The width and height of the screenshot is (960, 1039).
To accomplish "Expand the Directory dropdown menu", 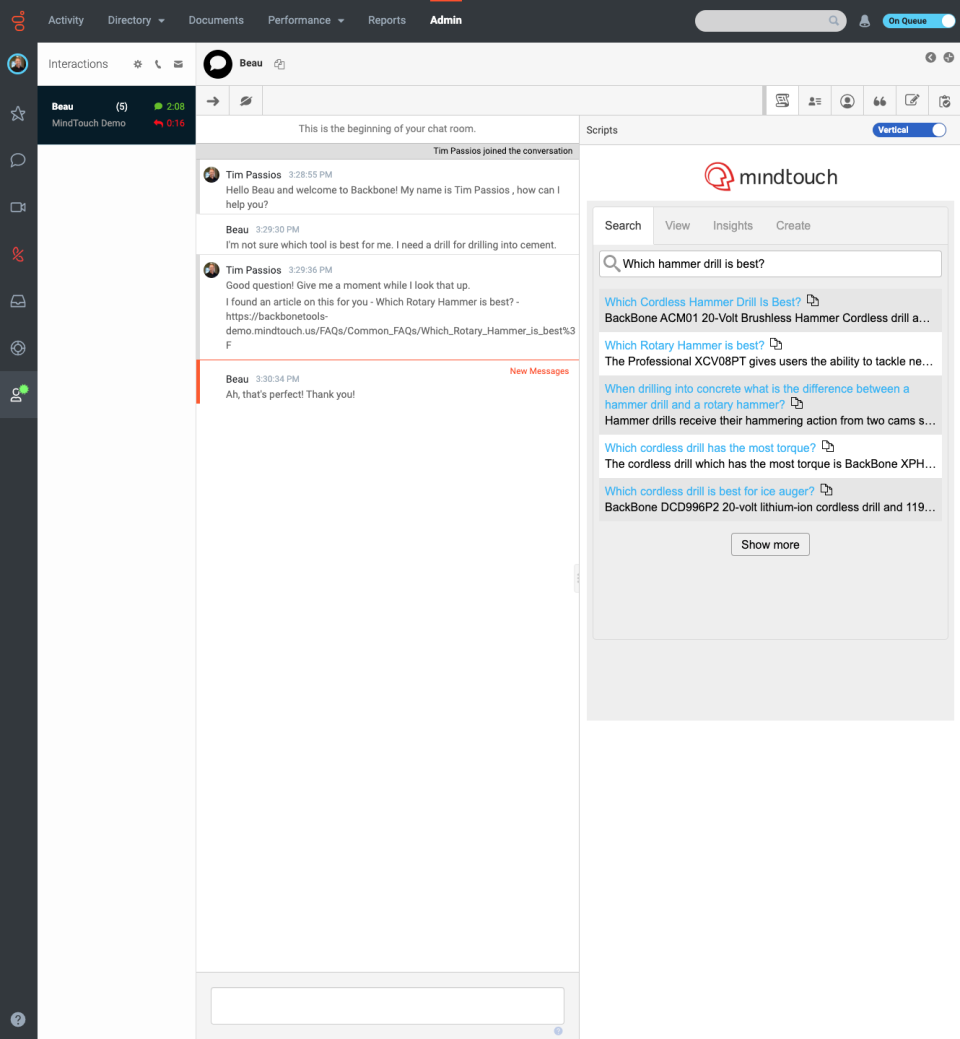I will pos(135,20).
